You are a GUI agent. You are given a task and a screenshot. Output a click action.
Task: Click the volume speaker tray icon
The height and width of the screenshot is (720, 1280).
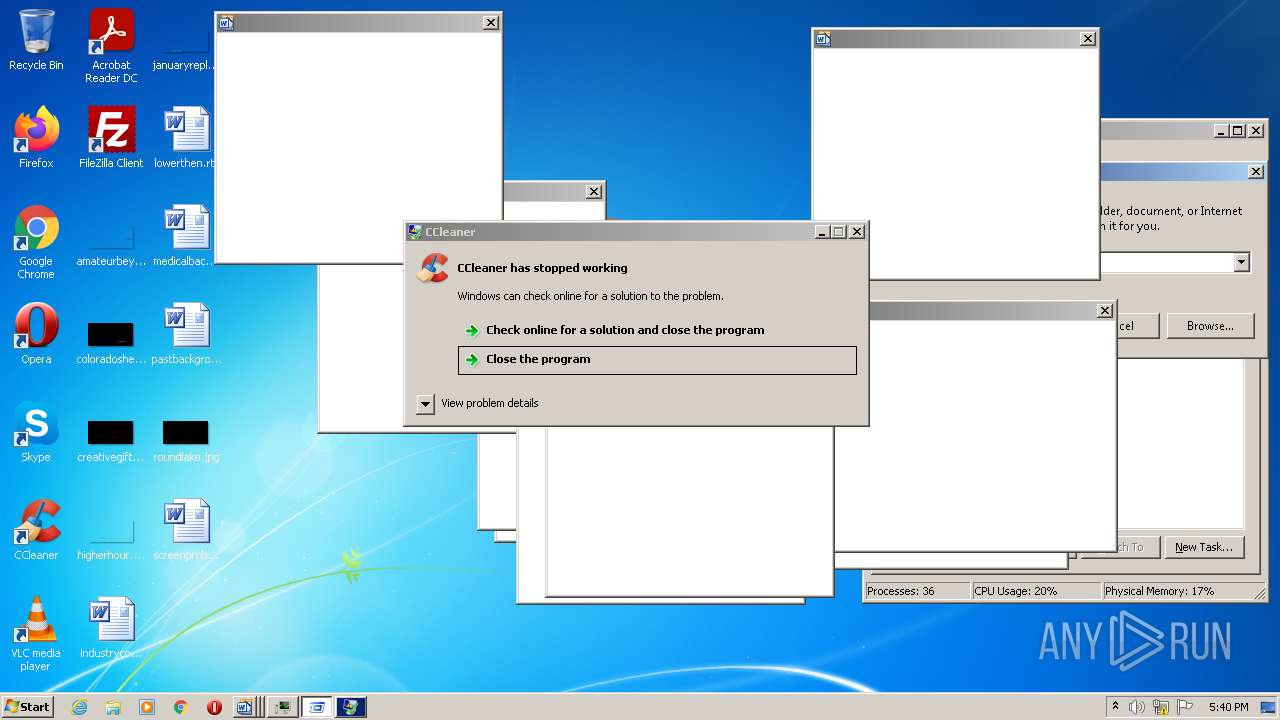click(x=1137, y=707)
